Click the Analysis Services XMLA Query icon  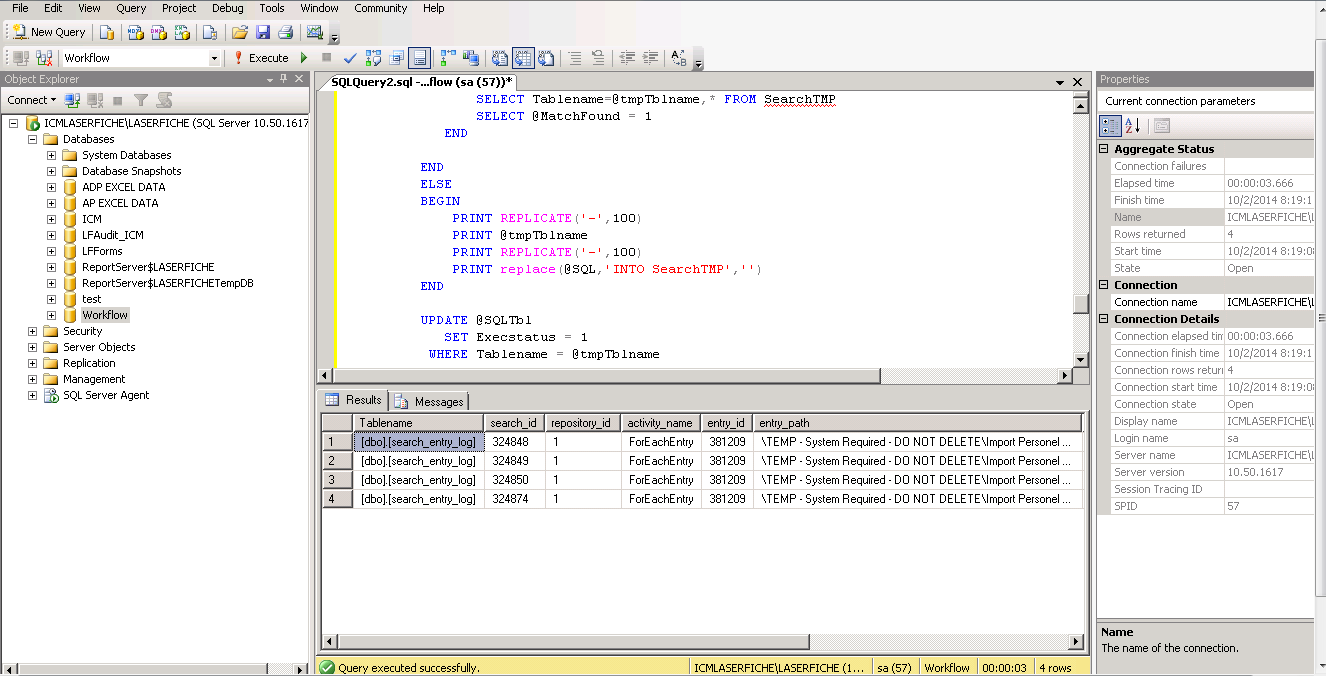[x=182, y=32]
